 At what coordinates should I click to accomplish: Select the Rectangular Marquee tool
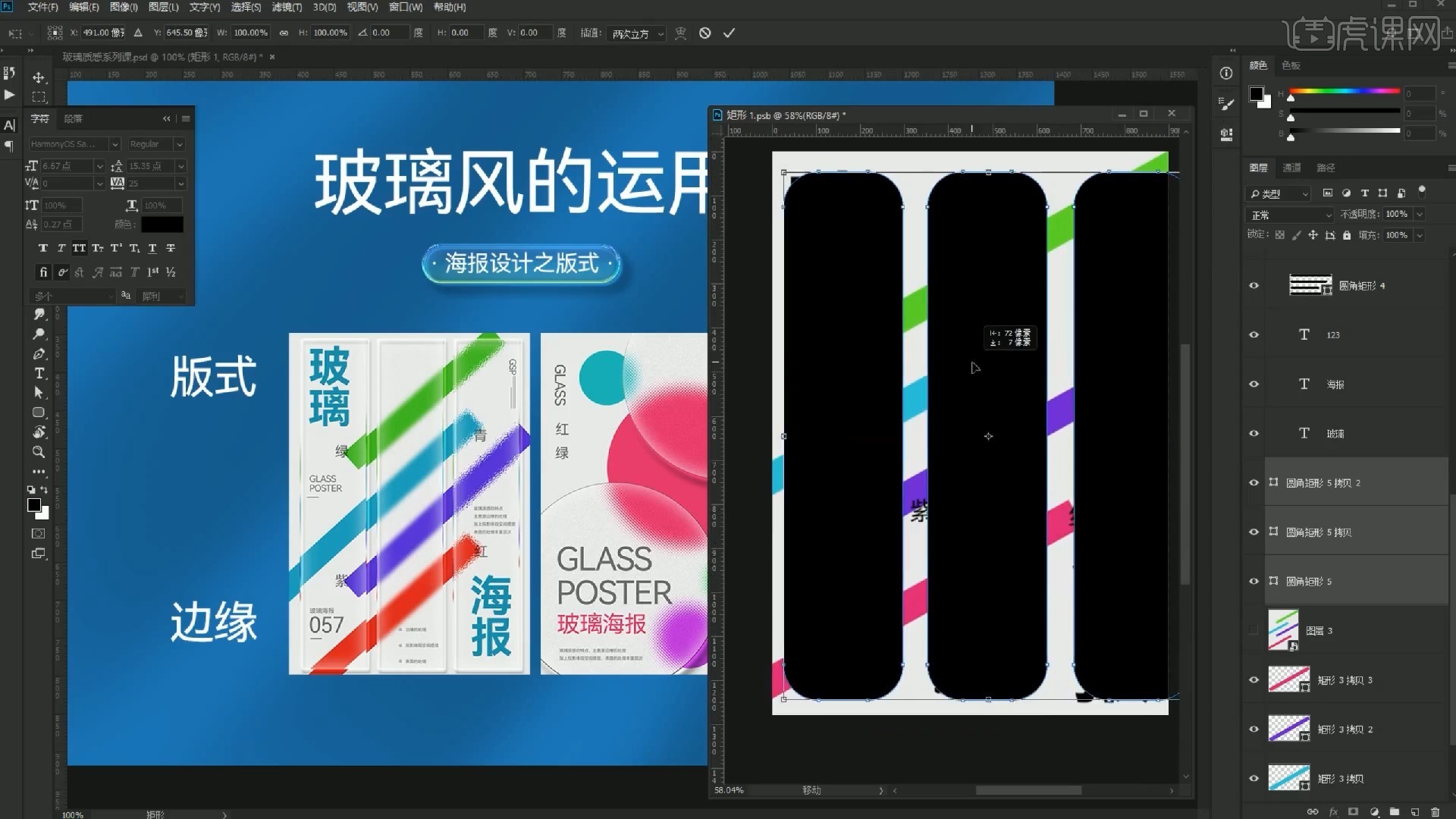click(x=39, y=97)
